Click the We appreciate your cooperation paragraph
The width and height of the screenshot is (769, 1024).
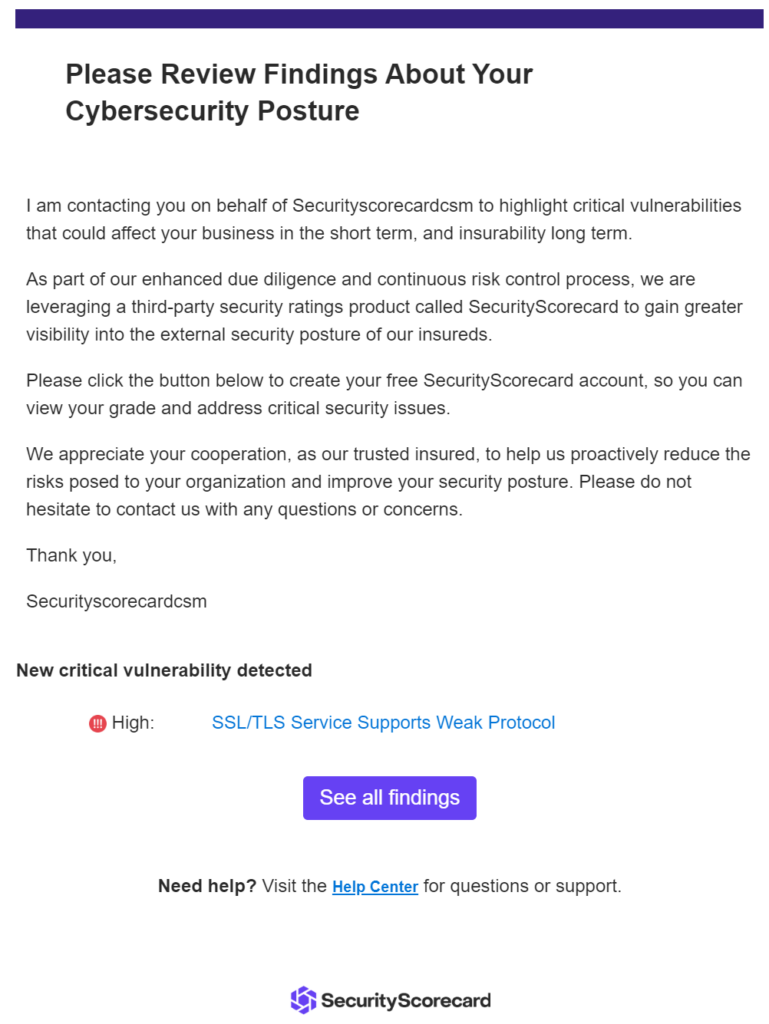pos(388,481)
